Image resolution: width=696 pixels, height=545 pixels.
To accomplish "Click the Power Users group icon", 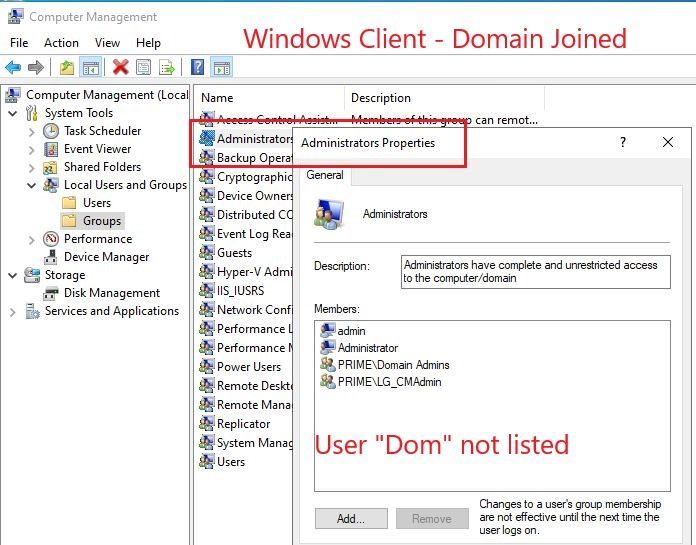I will 206,367.
